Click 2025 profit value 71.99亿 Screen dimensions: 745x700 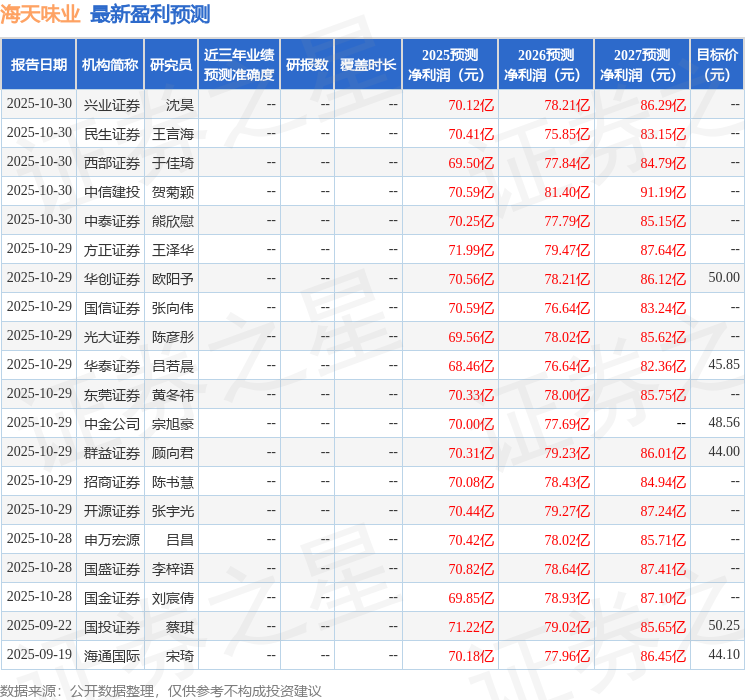pyautogui.click(x=471, y=250)
